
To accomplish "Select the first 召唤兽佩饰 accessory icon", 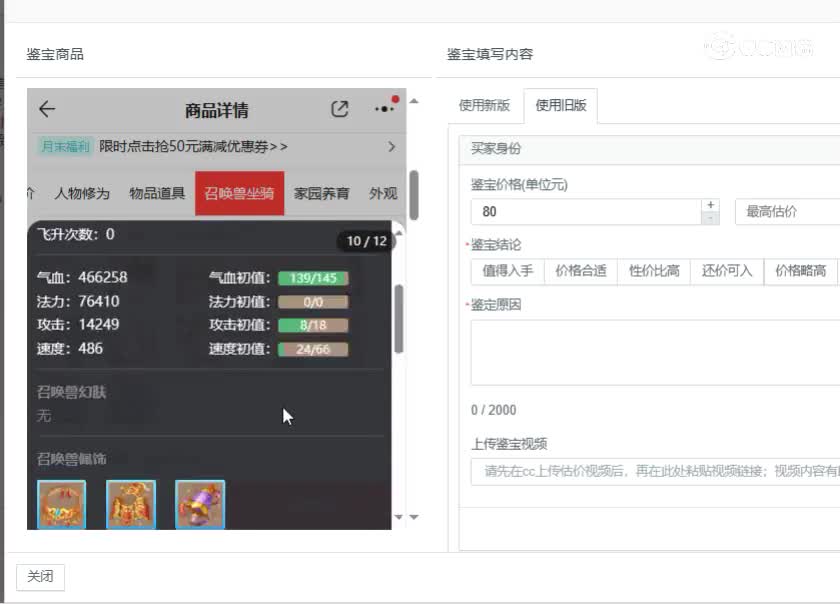I will click(60, 504).
